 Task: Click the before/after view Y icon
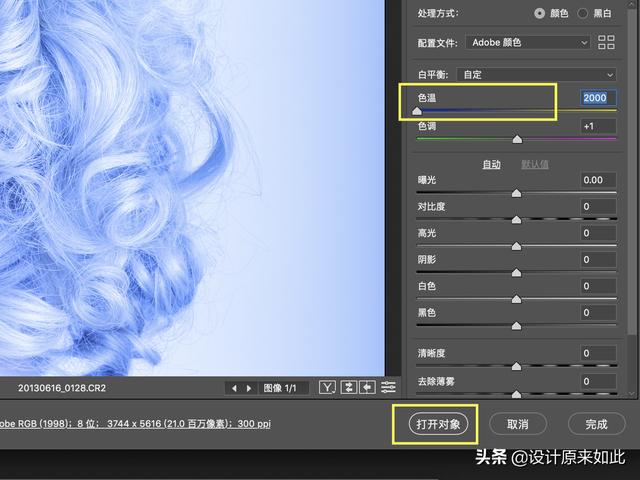(327, 387)
